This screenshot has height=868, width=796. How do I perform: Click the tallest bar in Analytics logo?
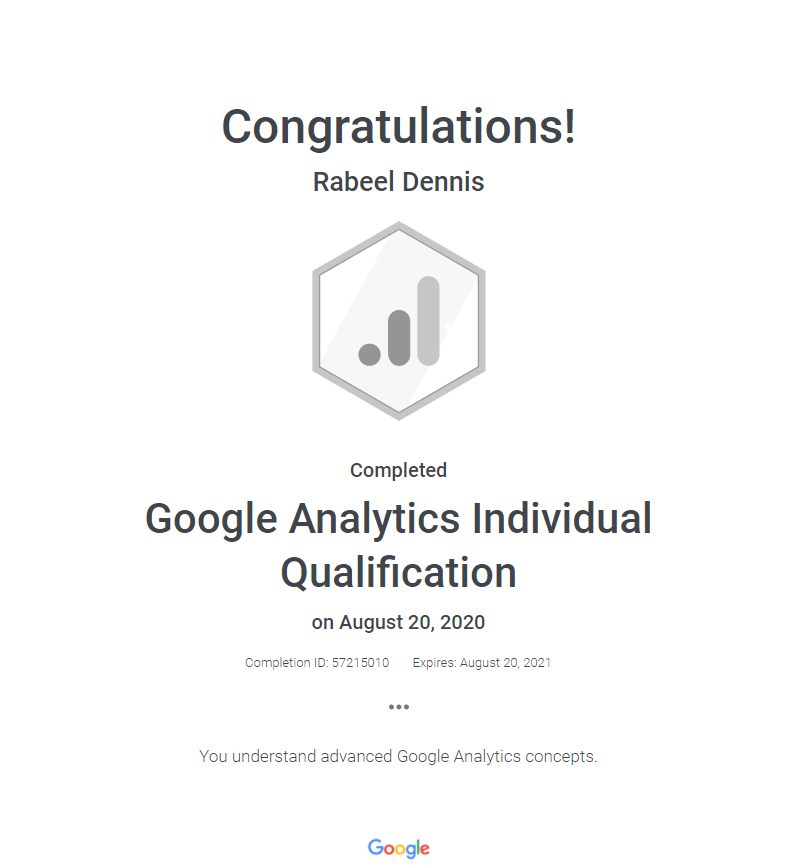(428, 321)
